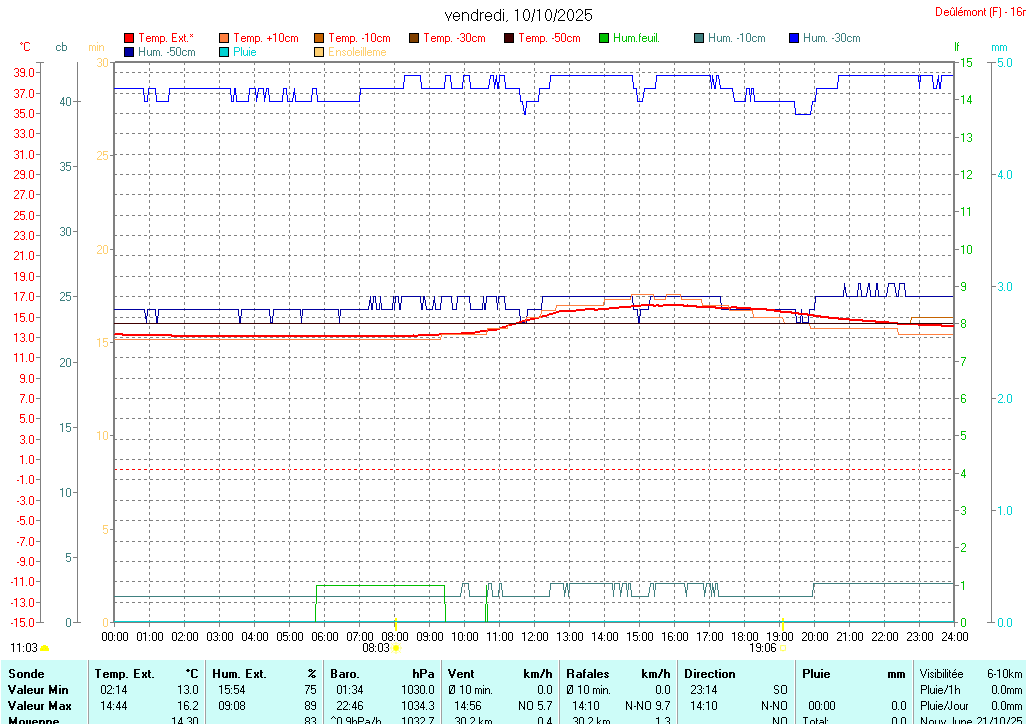Click the navy Hum. -50cm legend square
Screen dimensions: 1026x724
click(x=129, y=52)
